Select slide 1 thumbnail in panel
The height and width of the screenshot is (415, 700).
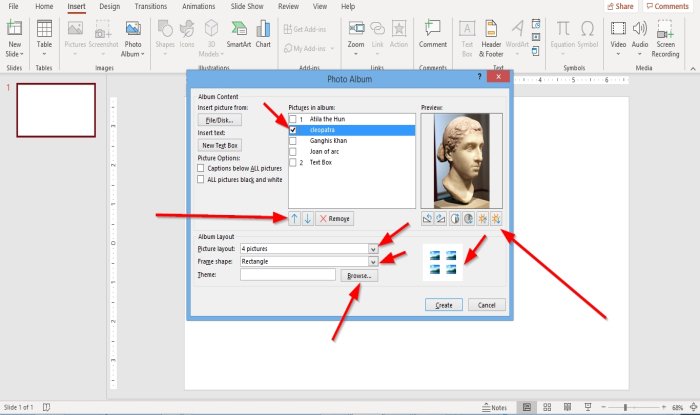tap(56, 110)
